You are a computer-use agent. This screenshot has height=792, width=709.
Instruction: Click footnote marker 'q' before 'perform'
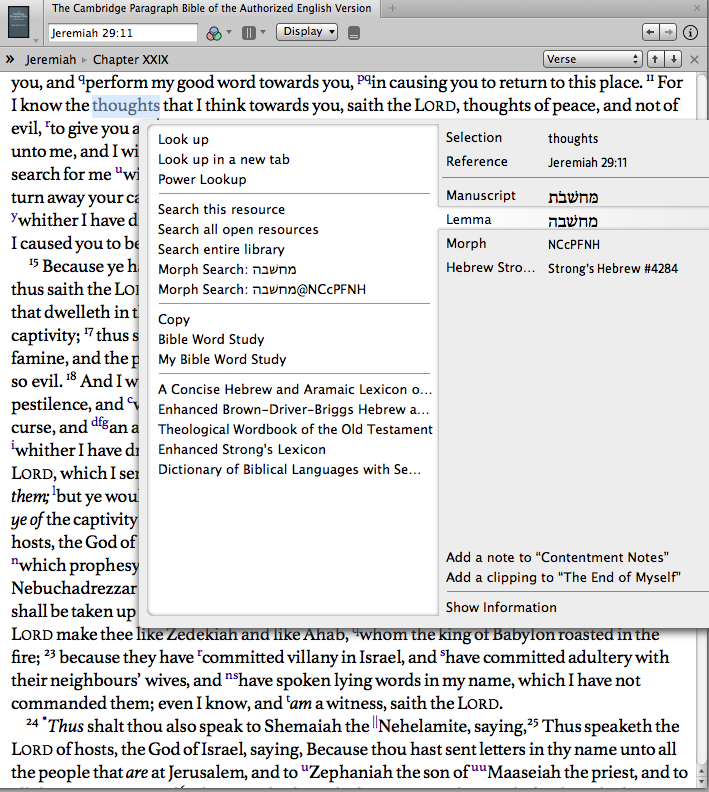(81, 78)
